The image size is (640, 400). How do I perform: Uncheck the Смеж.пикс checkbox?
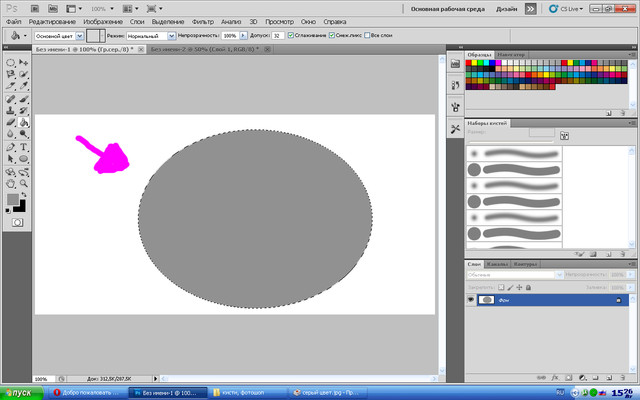coord(332,35)
